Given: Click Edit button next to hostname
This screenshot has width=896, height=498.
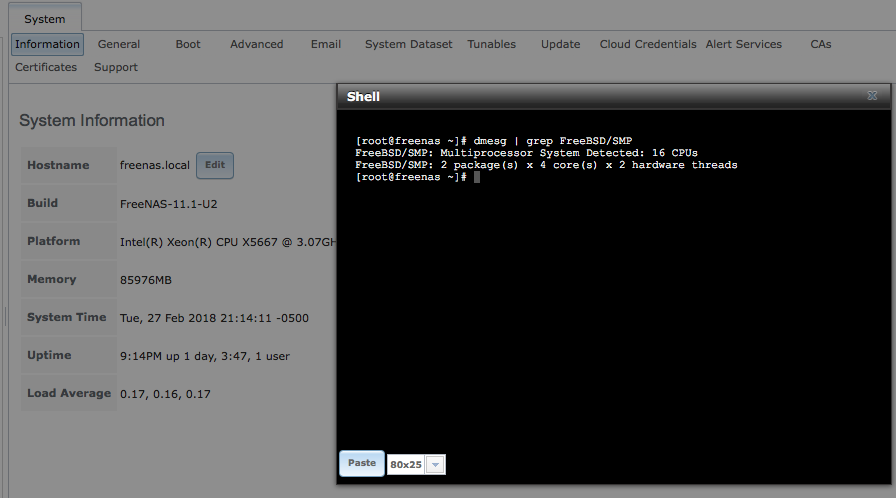Looking at the screenshot, I should (215, 165).
